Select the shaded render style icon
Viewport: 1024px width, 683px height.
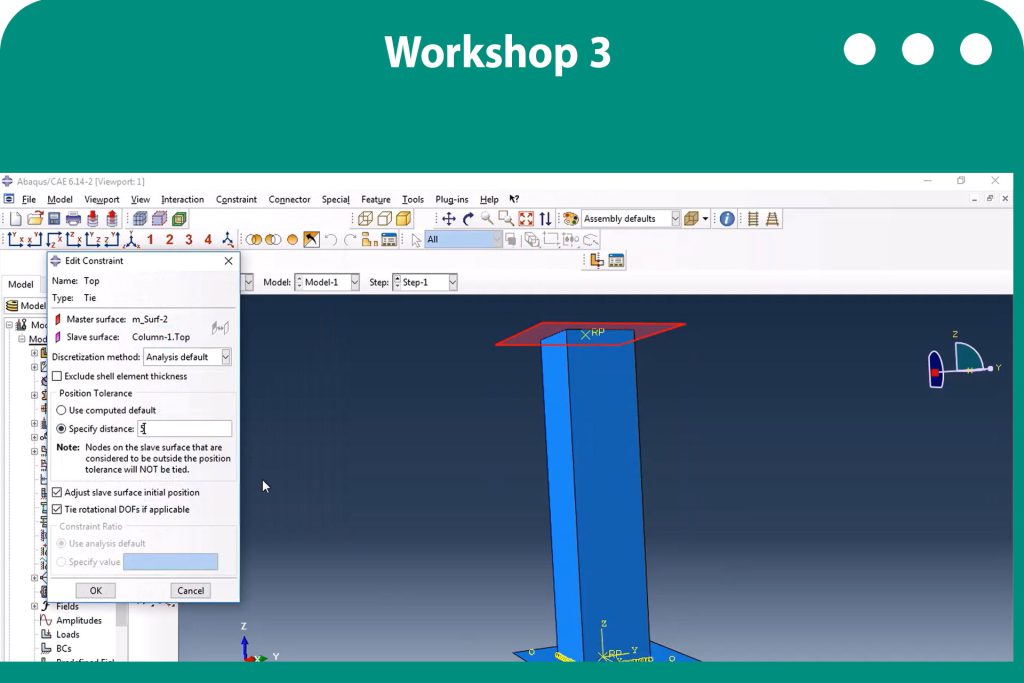coord(404,219)
